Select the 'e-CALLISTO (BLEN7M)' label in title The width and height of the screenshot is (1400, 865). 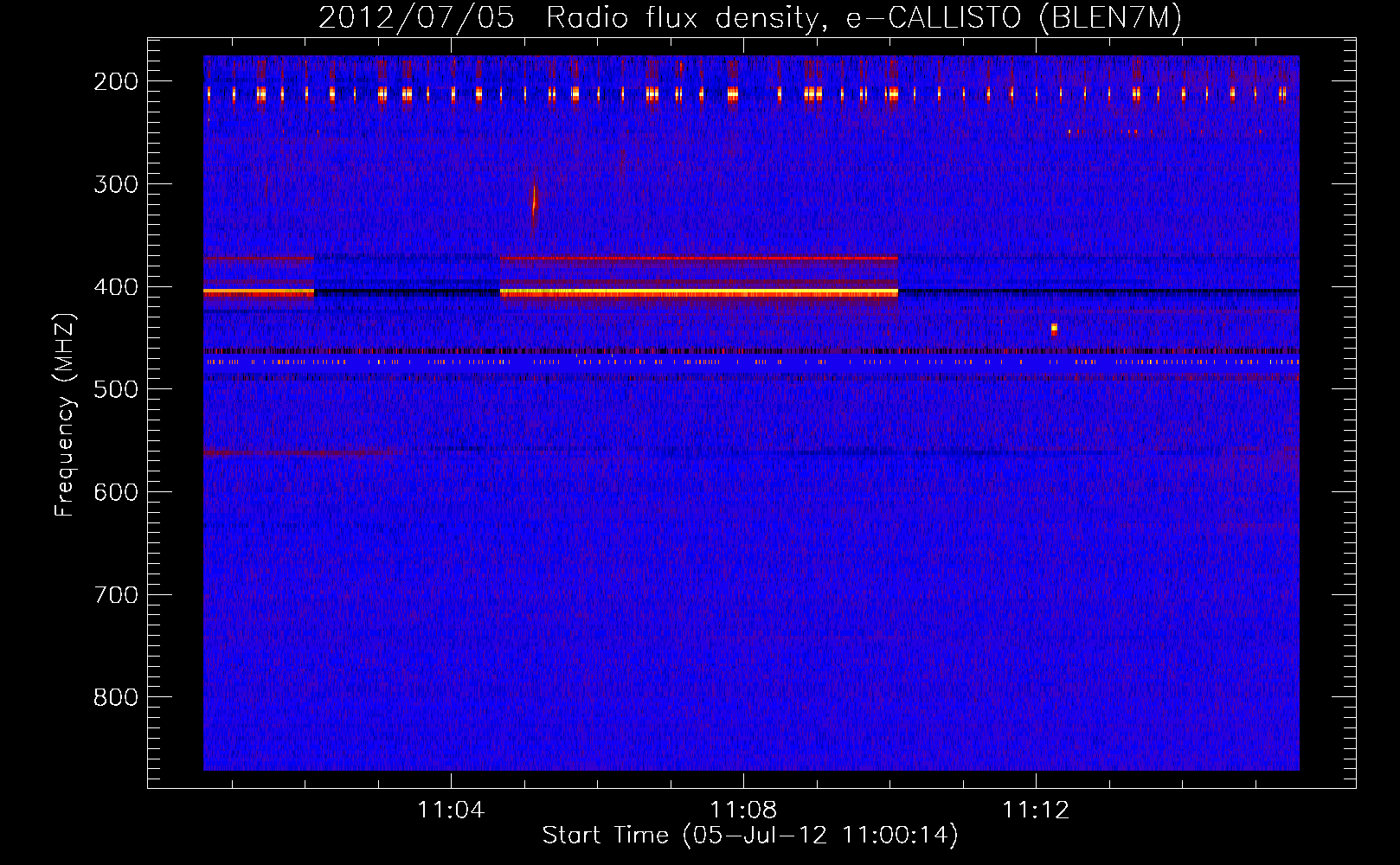click(1014, 18)
